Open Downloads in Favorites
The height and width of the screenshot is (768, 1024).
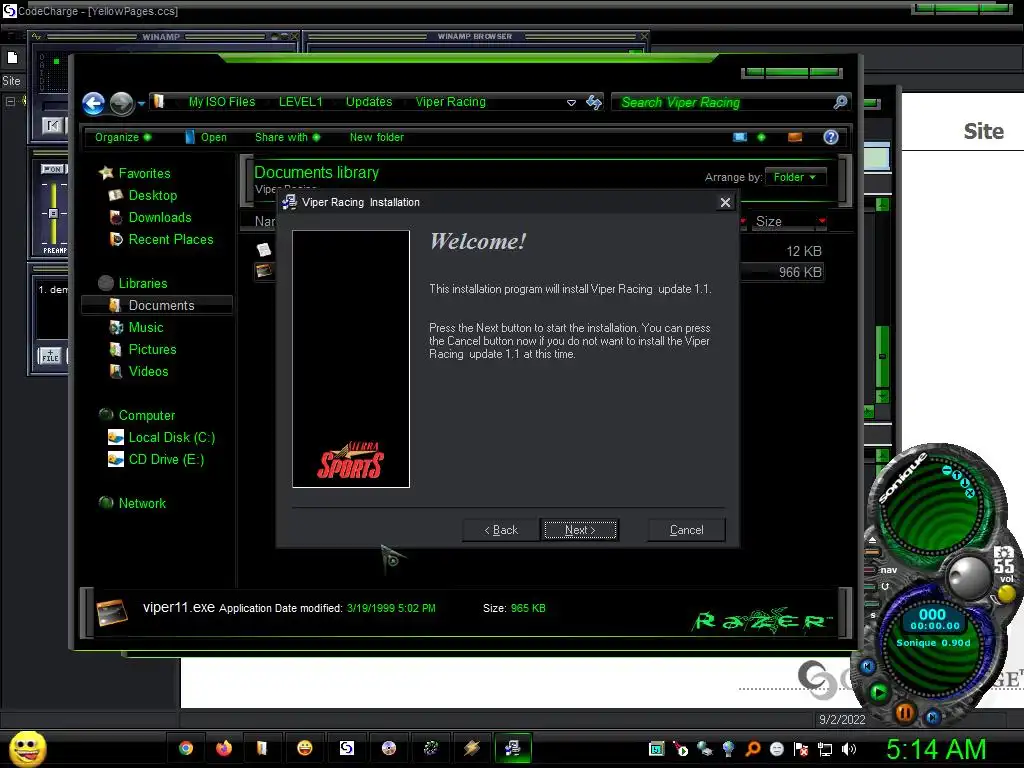[x=159, y=217]
